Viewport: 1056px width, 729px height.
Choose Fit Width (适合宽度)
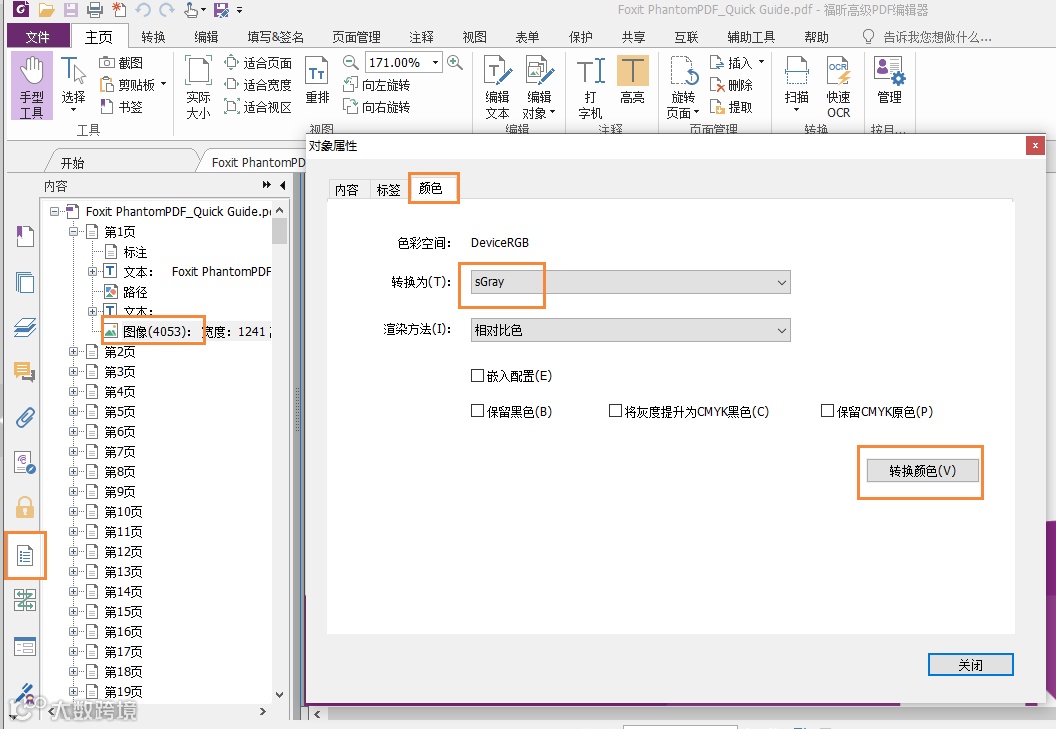click(258, 85)
